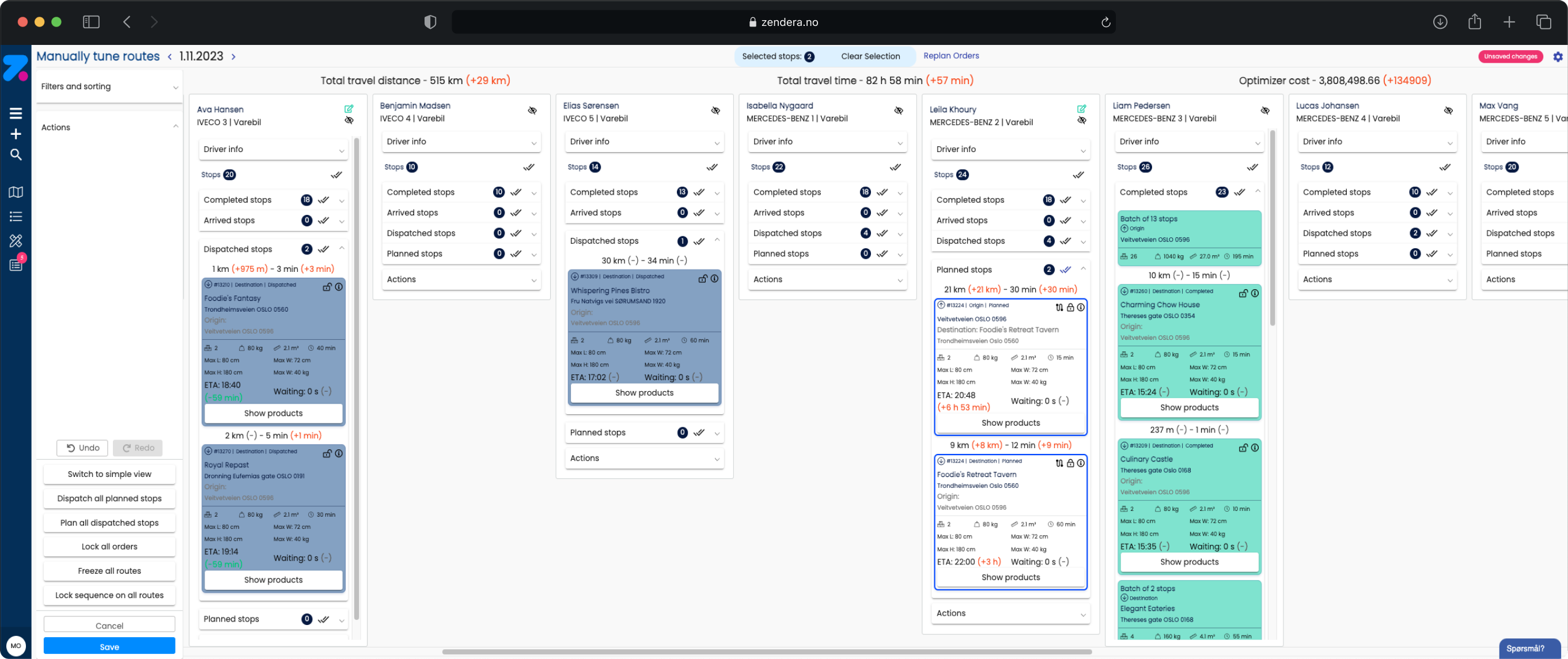1568x659 pixels.
Task: Click info icon on Whispering Pines Bistro
Action: pos(715,279)
